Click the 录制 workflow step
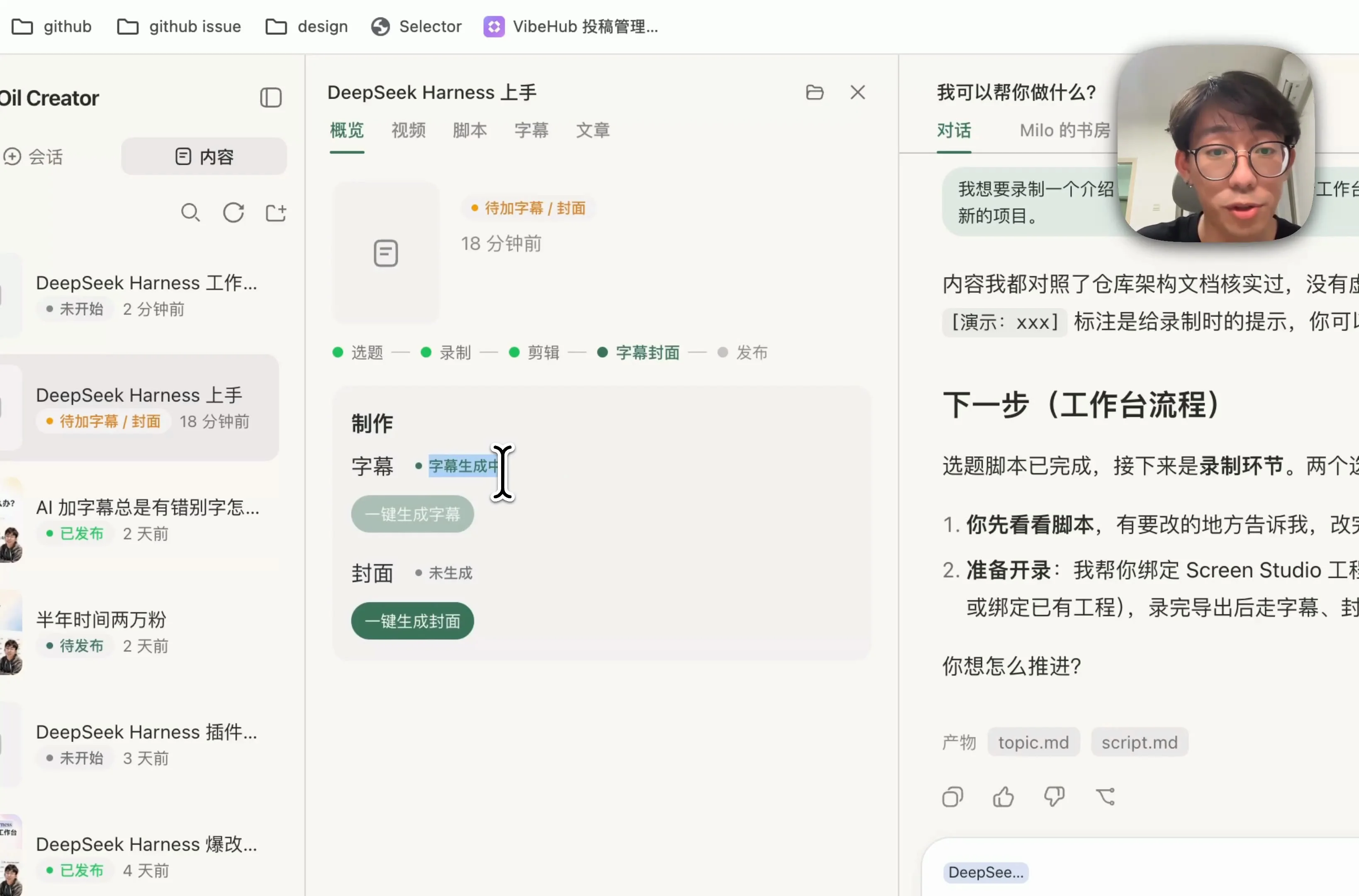1359x896 pixels. click(446, 353)
